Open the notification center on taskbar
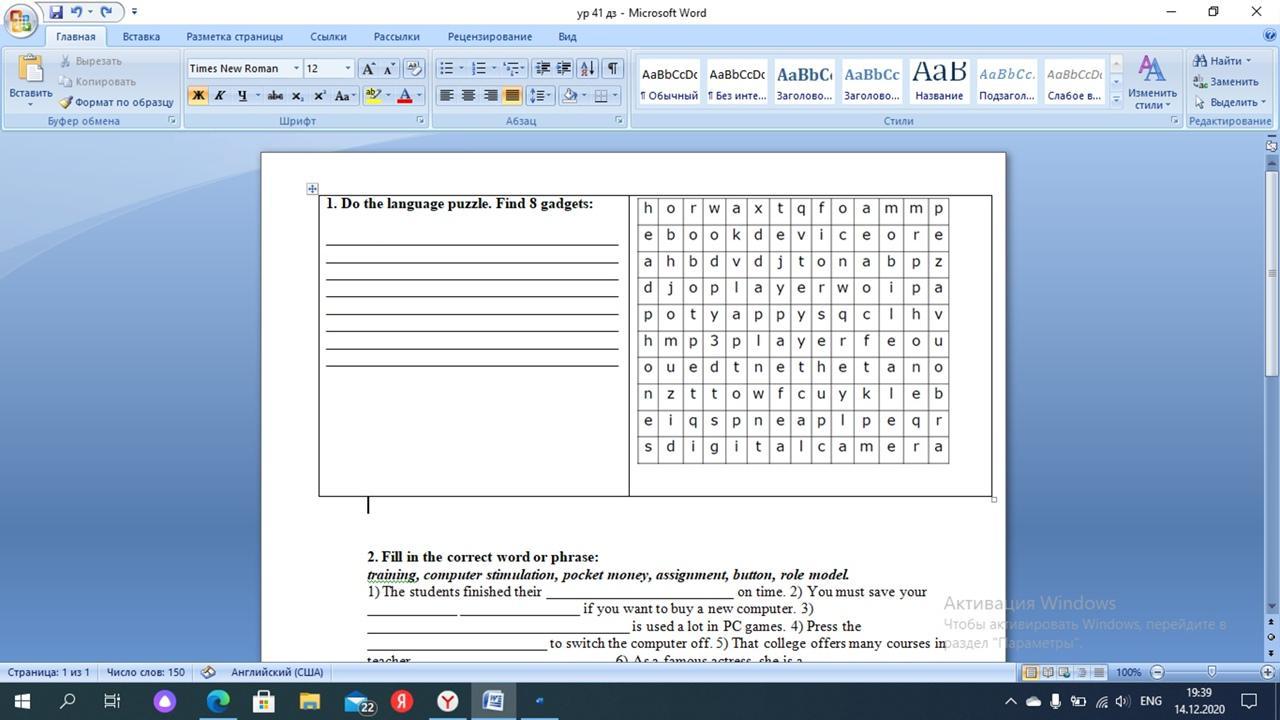The width and height of the screenshot is (1280, 720). pyautogui.click(x=1249, y=701)
